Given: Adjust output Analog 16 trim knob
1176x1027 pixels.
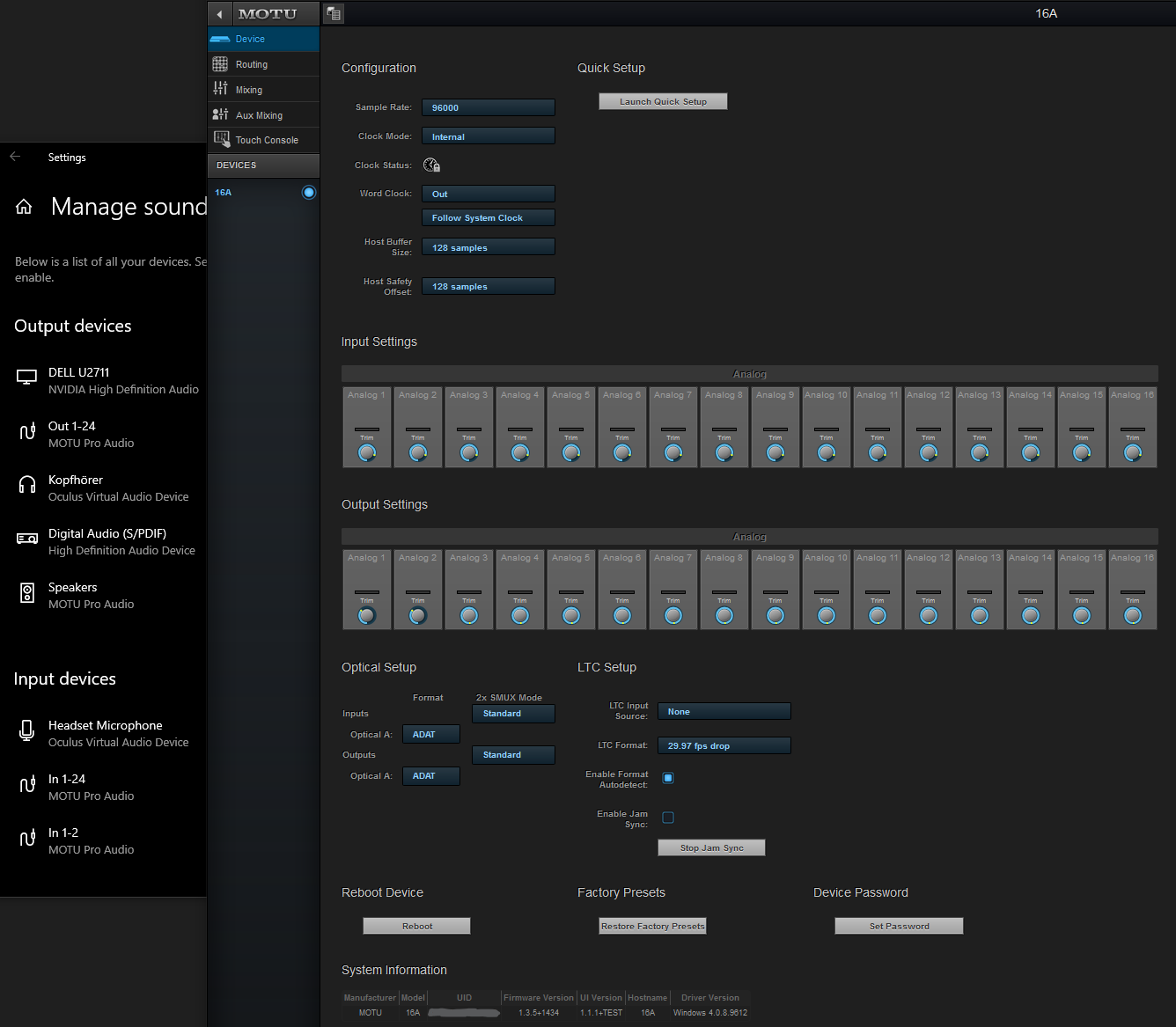Looking at the screenshot, I should (1133, 615).
